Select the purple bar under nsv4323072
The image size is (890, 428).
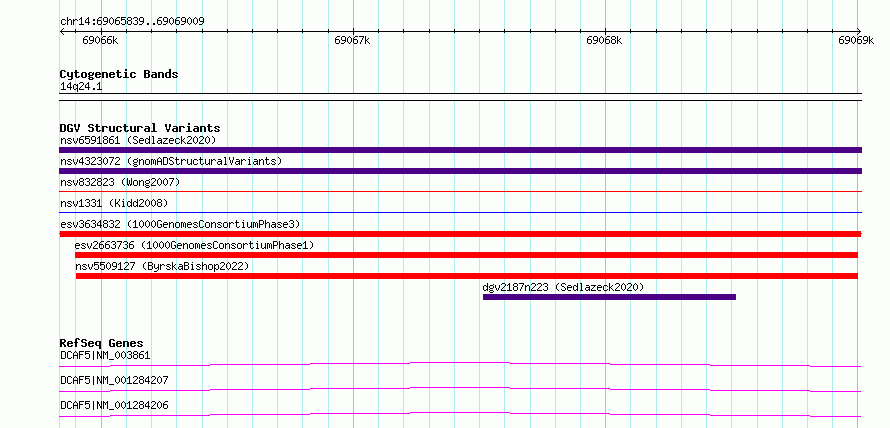tap(460, 171)
